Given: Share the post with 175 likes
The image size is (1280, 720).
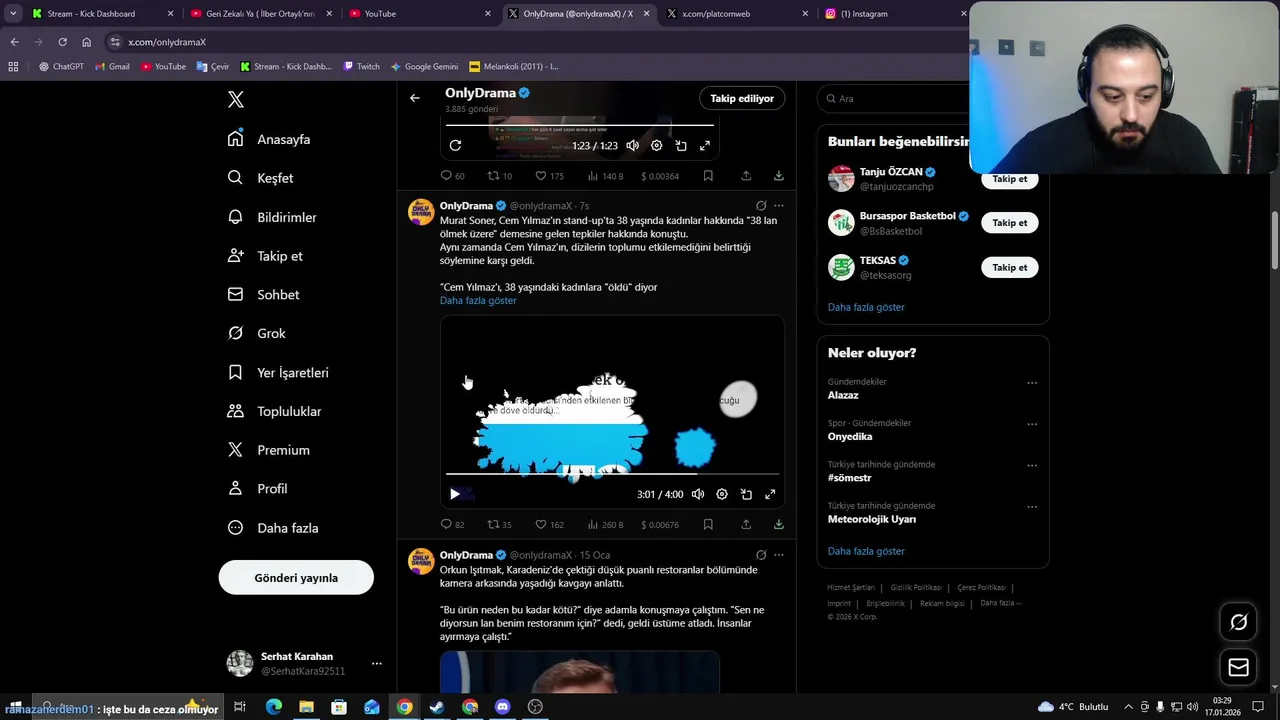Looking at the screenshot, I should [x=746, y=176].
